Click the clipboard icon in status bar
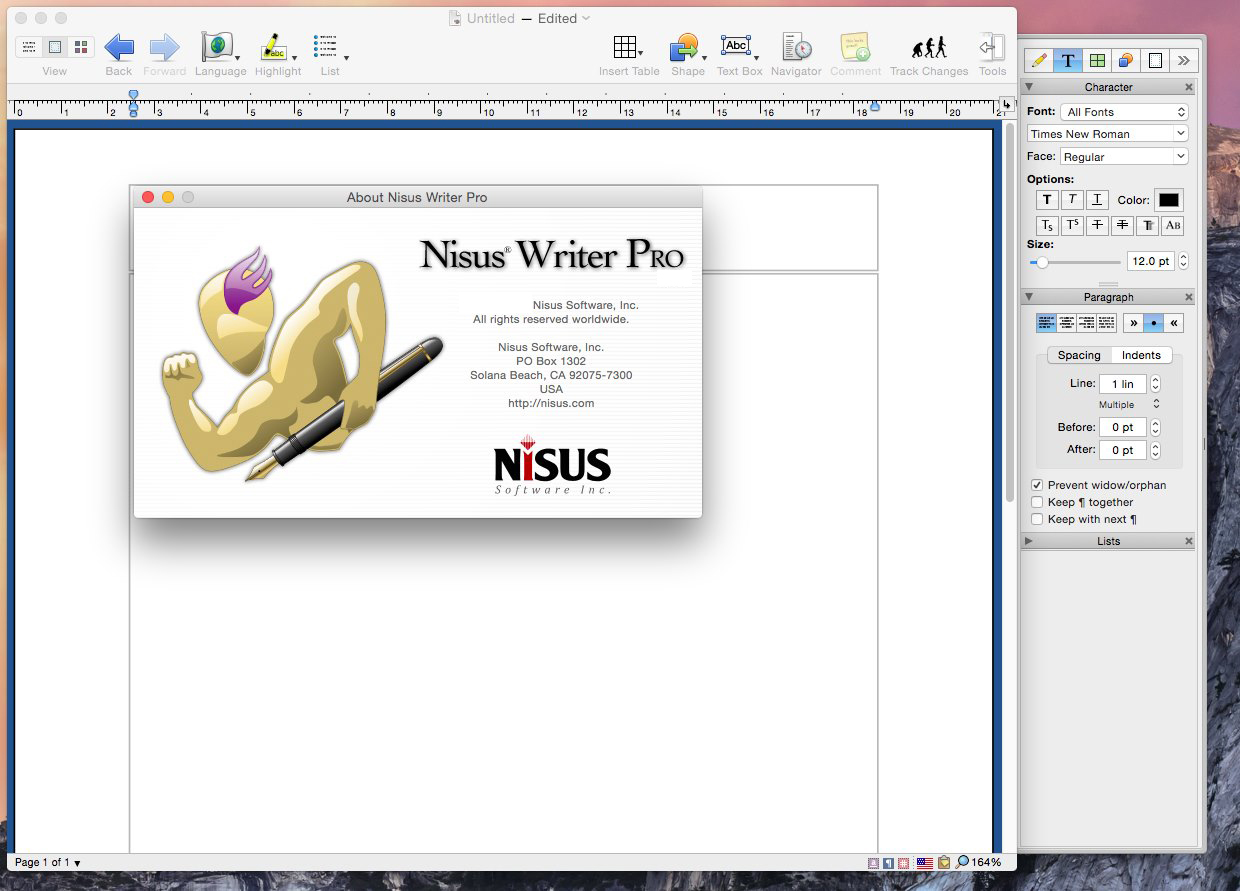Screen dimensions: 1240x891 (x=944, y=862)
